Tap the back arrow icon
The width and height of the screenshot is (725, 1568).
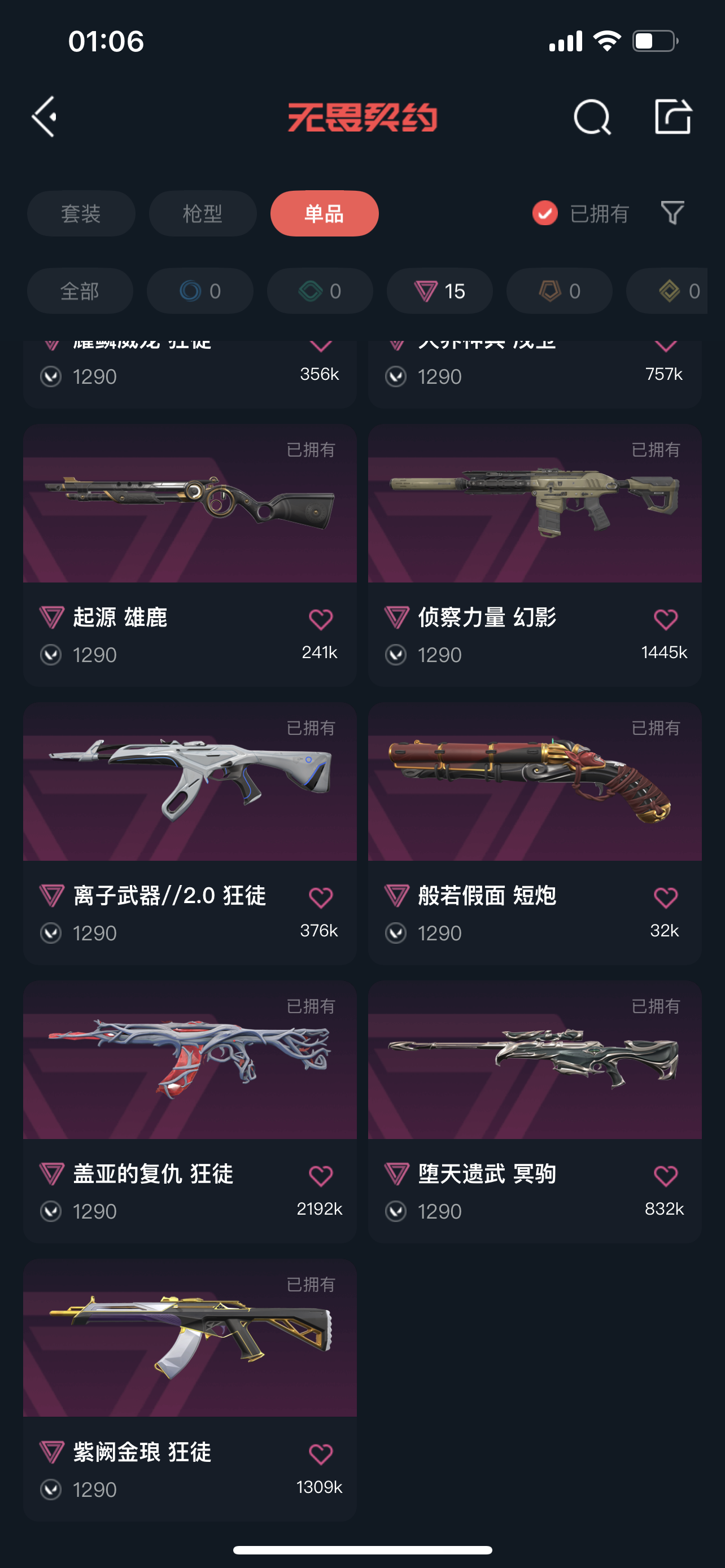45,116
